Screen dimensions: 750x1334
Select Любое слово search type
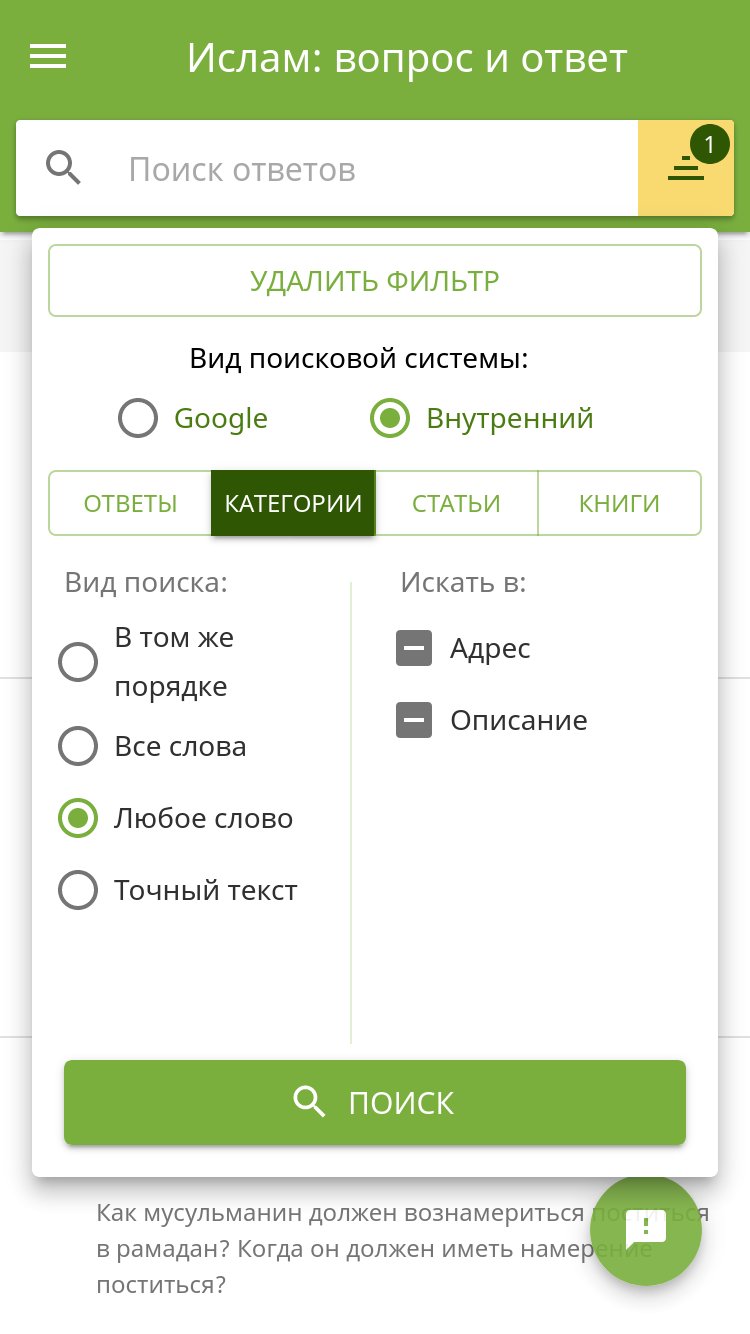coord(78,818)
